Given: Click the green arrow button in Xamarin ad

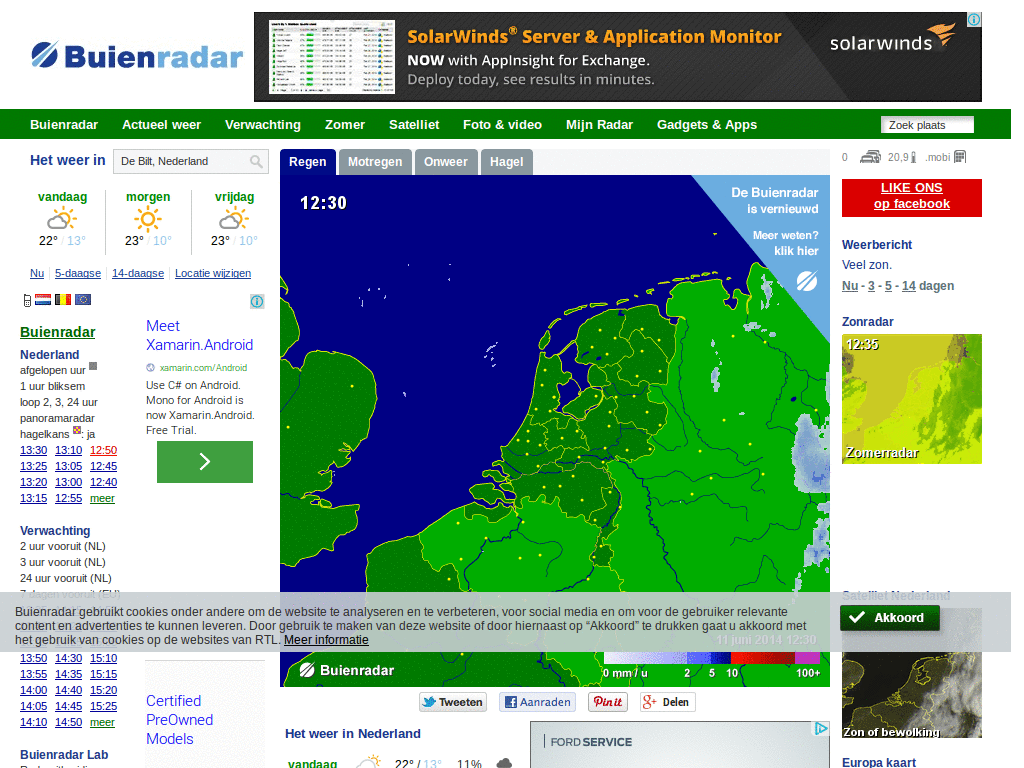Looking at the screenshot, I should 204,462.
